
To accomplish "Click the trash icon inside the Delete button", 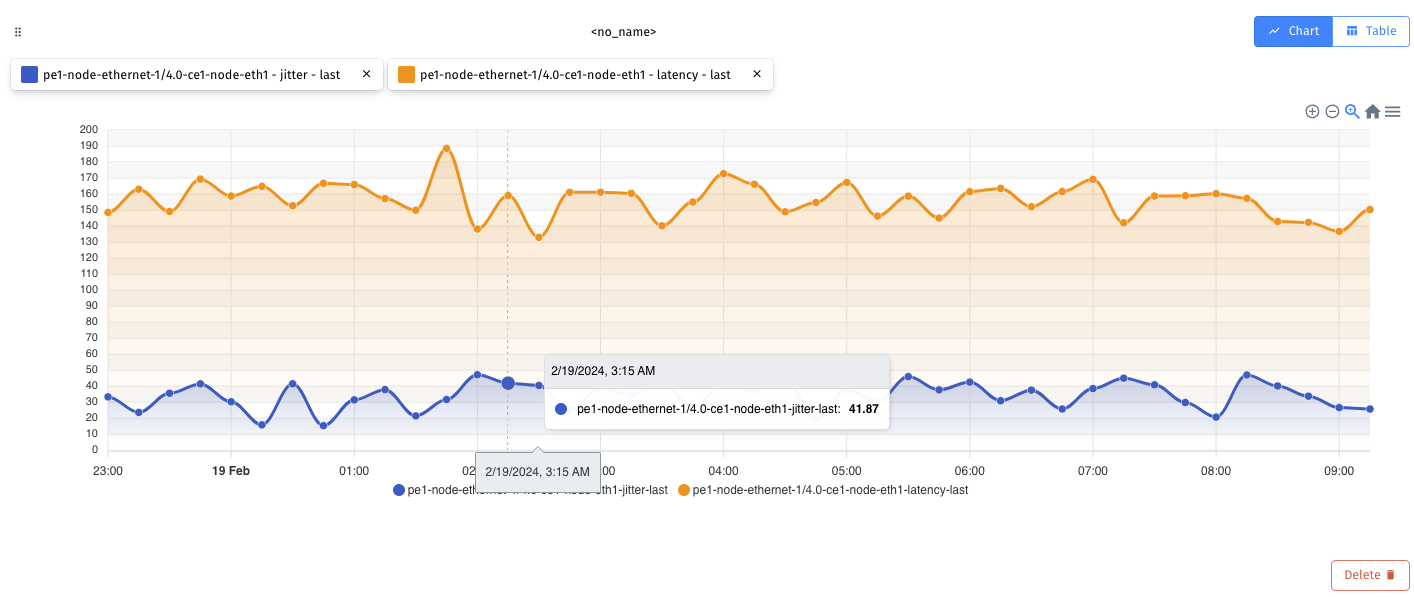I will pos(1389,574).
